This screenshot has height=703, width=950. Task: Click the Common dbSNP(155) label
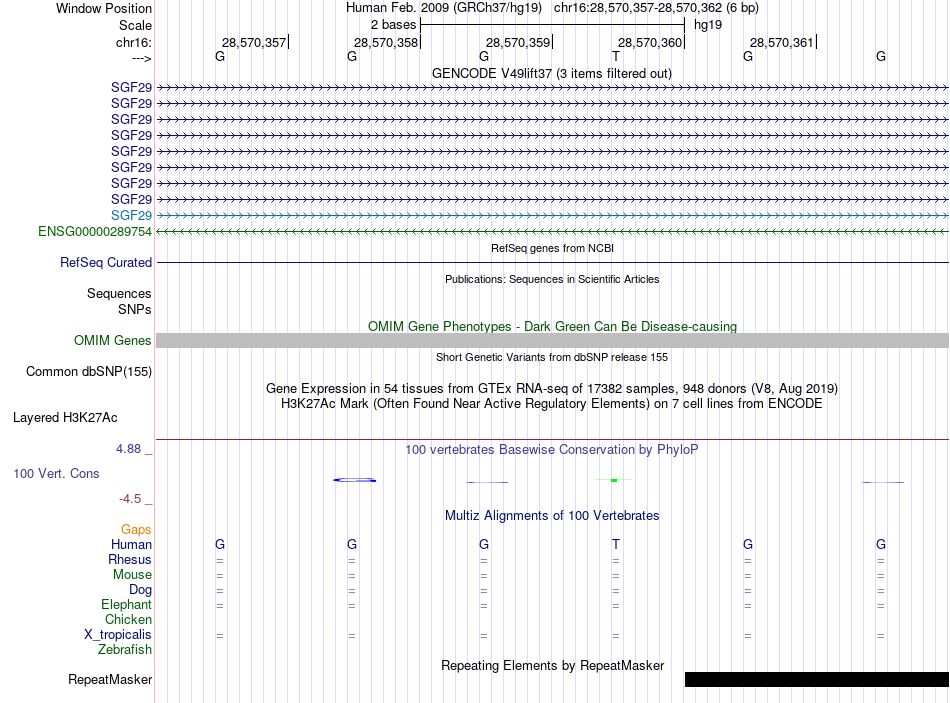pos(88,371)
